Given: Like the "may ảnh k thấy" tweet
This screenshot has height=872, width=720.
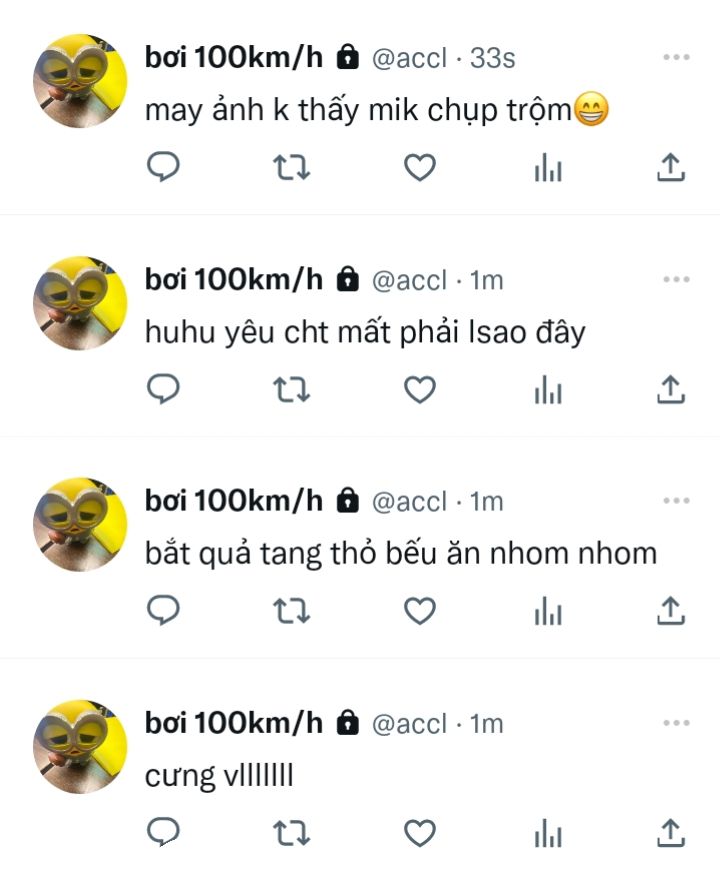Looking at the screenshot, I should click(420, 167).
